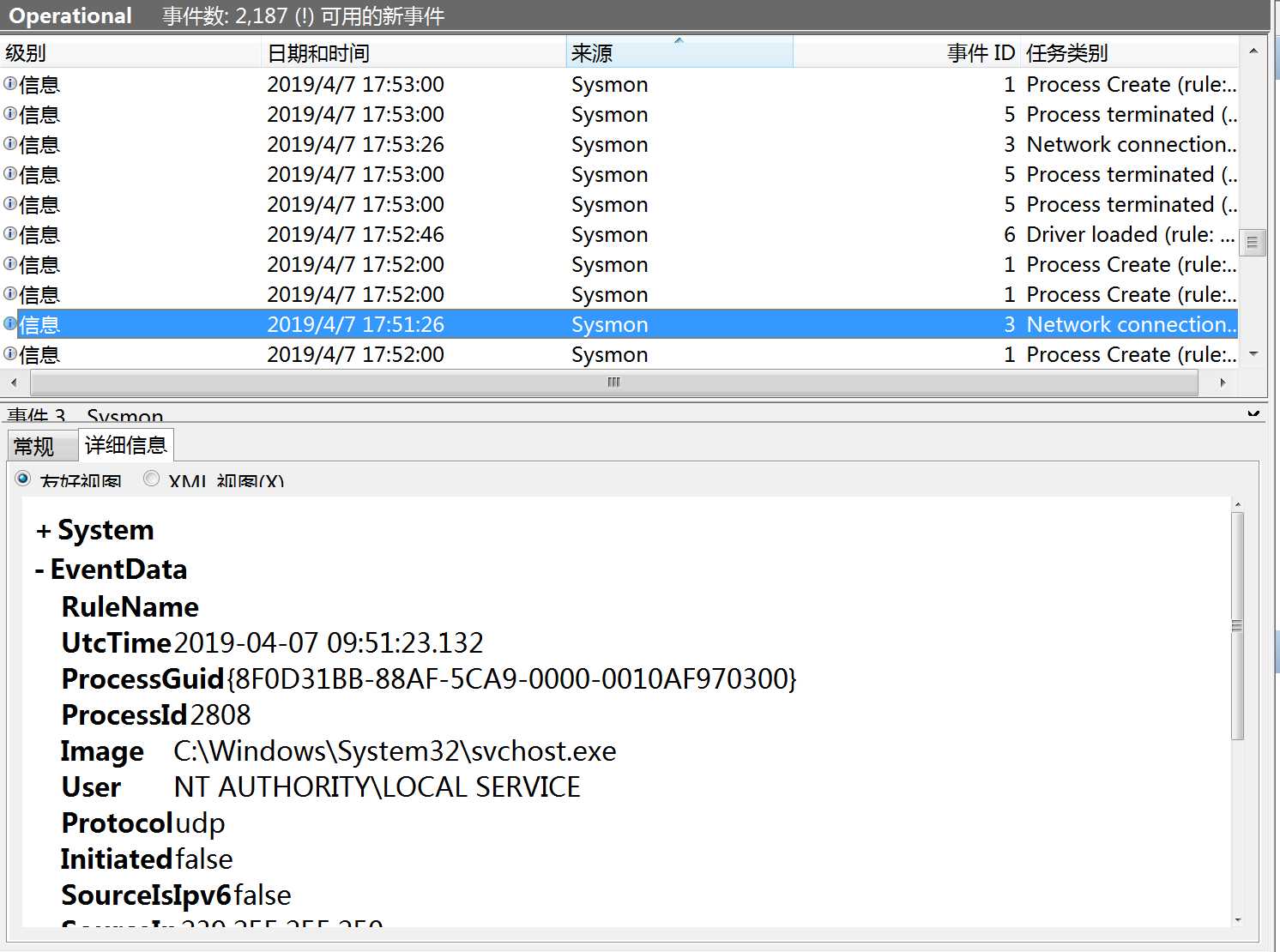
Task: Click the Image path svchost.exe
Action: tap(395, 751)
